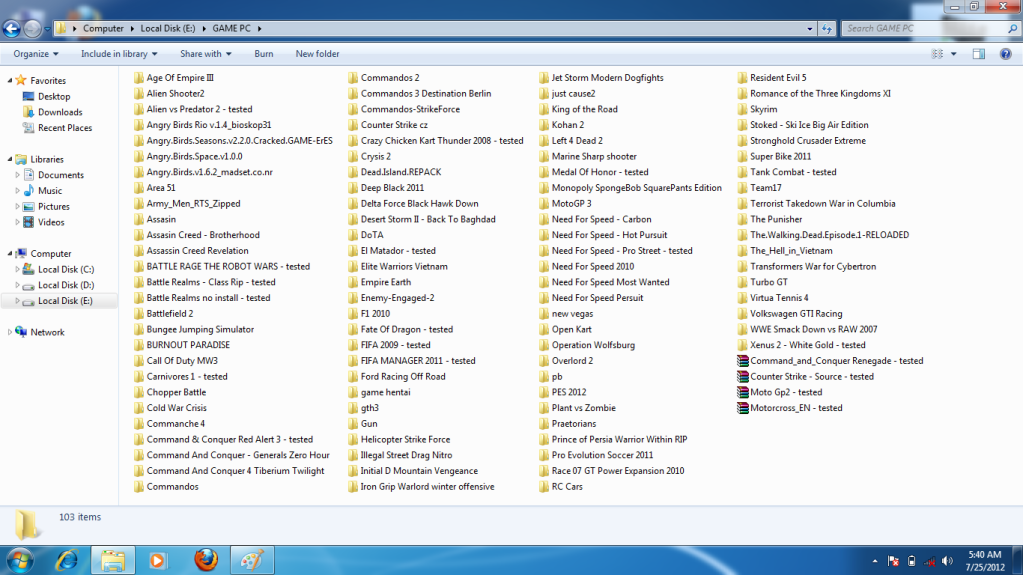Open Windows Media Player taskbar icon
Viewport: 1023px width, 575px height.
[157, 561]
